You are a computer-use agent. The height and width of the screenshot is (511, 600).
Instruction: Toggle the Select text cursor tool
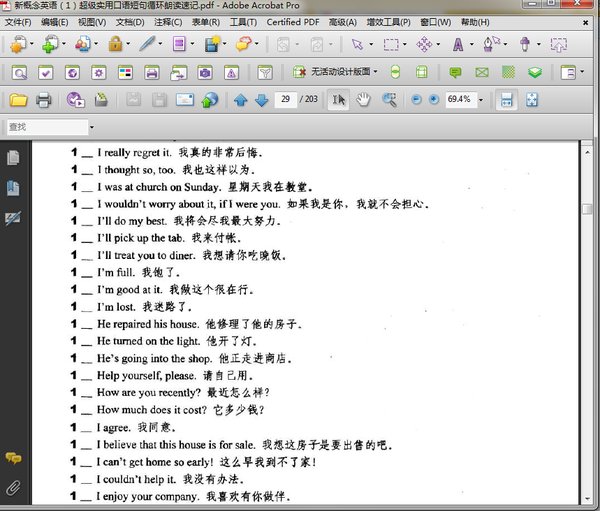(339, 100)
